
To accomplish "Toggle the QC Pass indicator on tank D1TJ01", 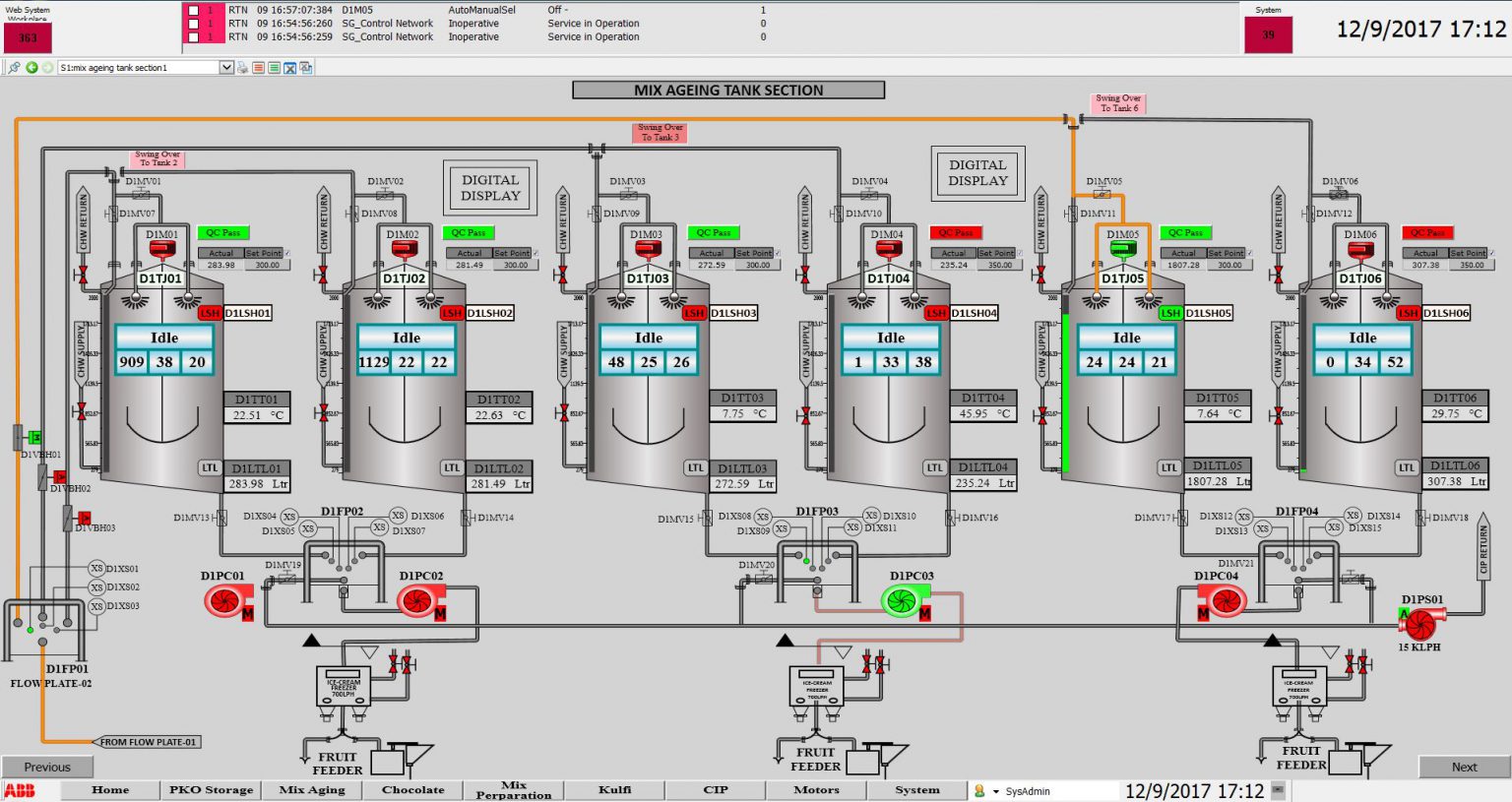I will pyautogui.click(x=223, y=232).
